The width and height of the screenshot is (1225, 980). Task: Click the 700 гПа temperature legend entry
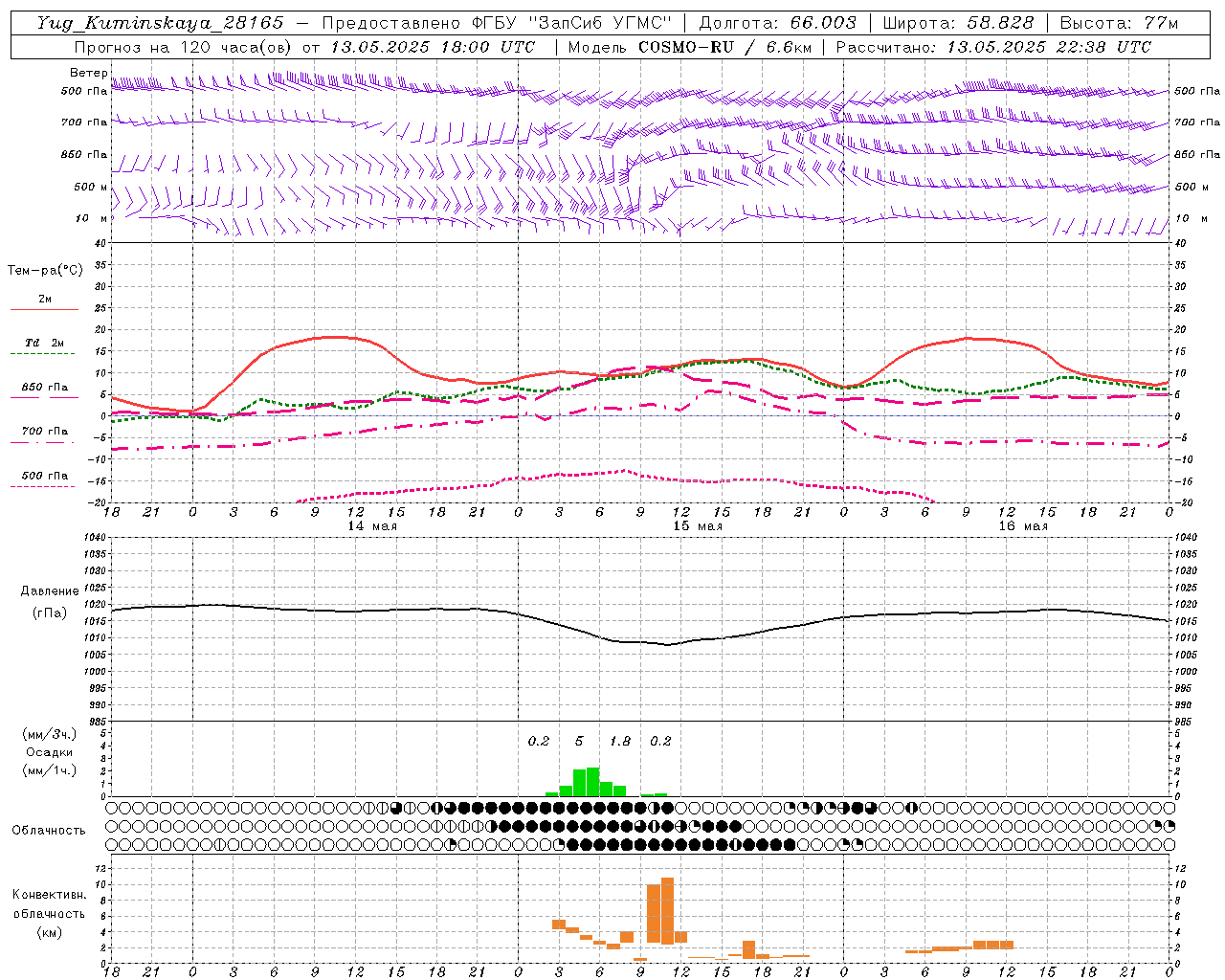click(x=44, y=431)
